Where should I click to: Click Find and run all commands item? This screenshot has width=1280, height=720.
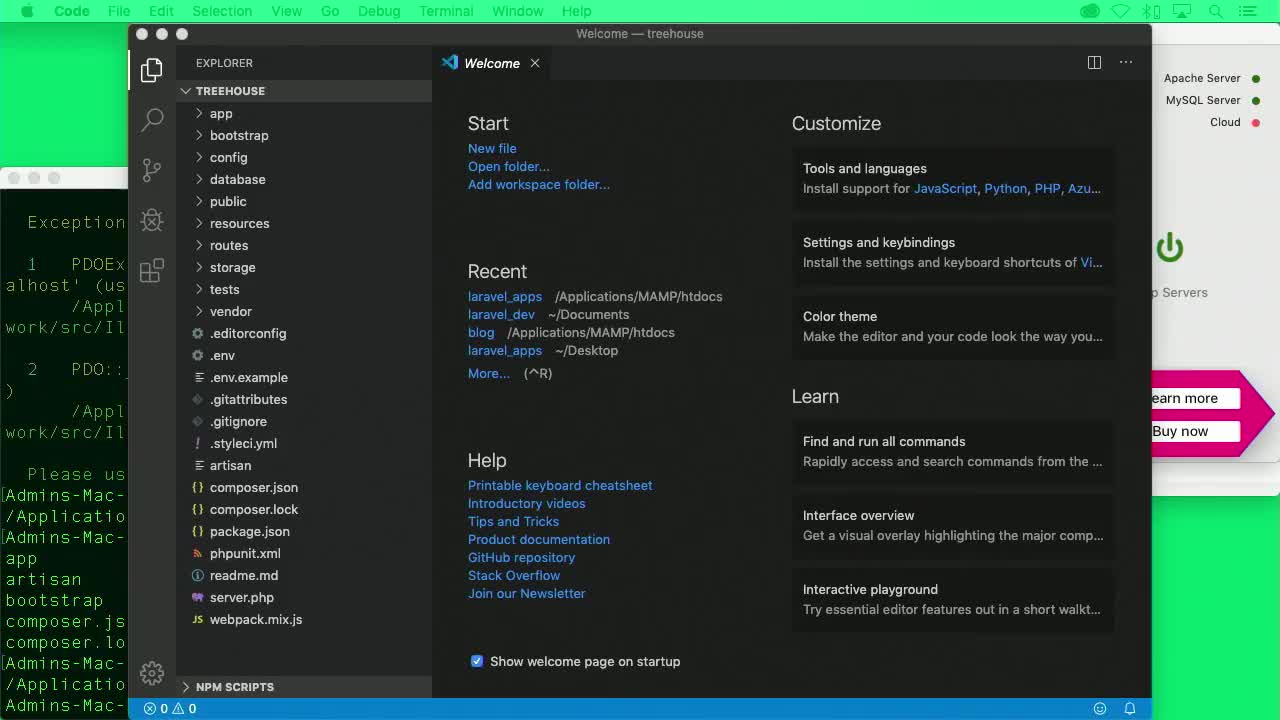click(x=953, y=451)
